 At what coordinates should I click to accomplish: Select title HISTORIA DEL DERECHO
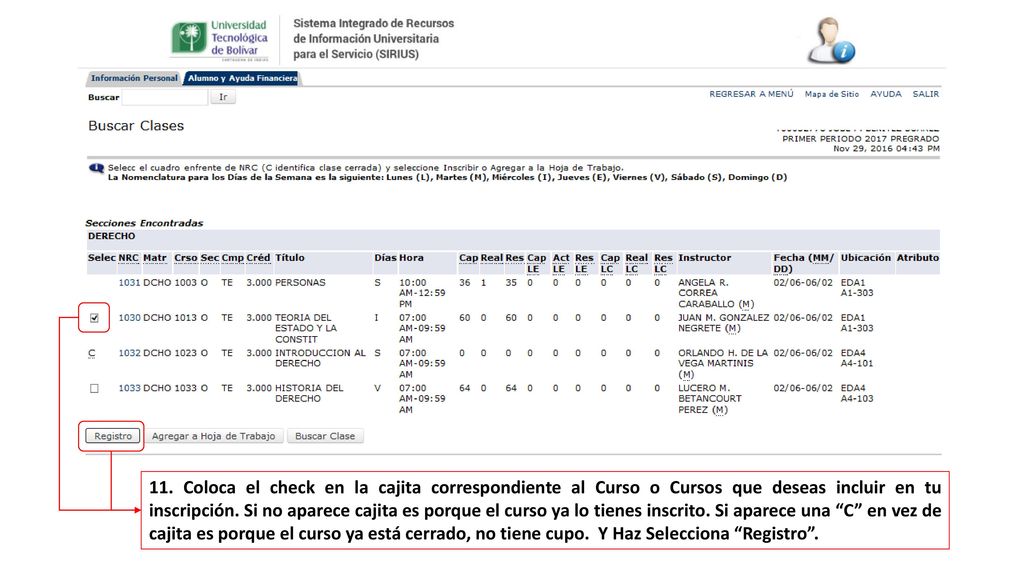click(309, 394)
